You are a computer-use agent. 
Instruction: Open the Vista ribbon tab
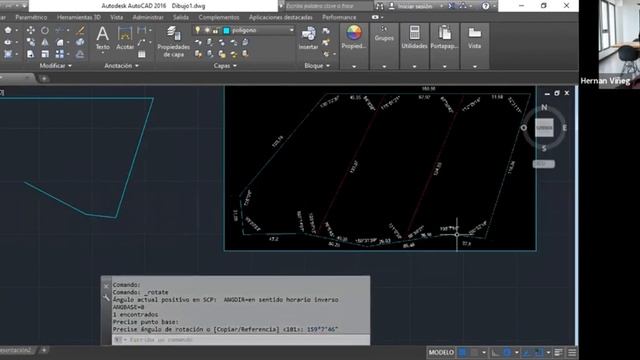116,17
